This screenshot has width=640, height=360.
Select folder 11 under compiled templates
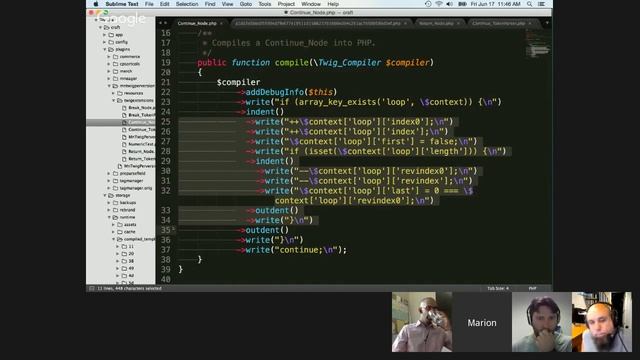click(x=121, y=247)
